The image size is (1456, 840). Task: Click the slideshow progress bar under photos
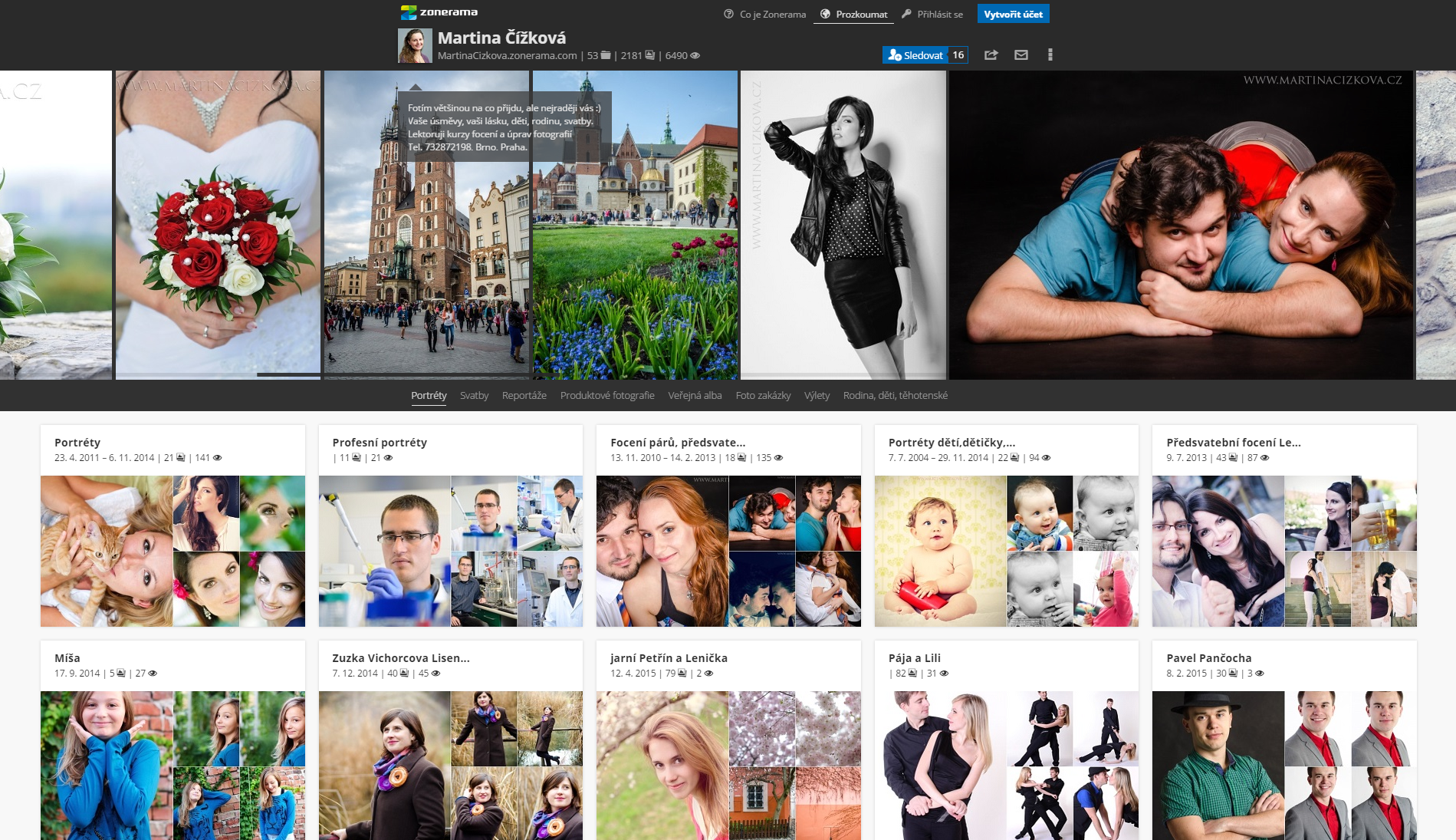point(218,375)
